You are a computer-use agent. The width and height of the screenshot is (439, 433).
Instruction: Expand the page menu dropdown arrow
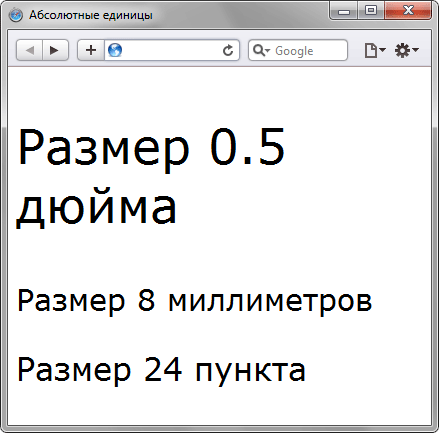(x=383, y=50)
